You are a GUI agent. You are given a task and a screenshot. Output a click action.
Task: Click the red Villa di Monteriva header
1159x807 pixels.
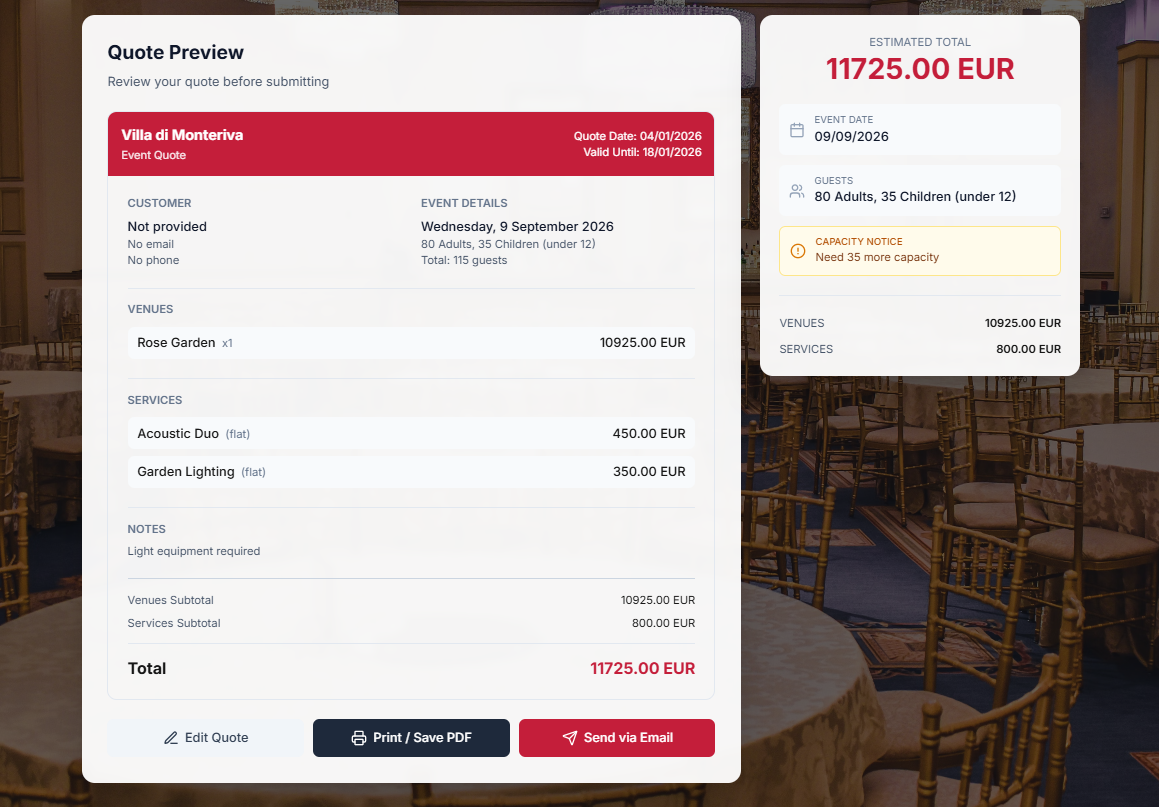click(411, 144)
